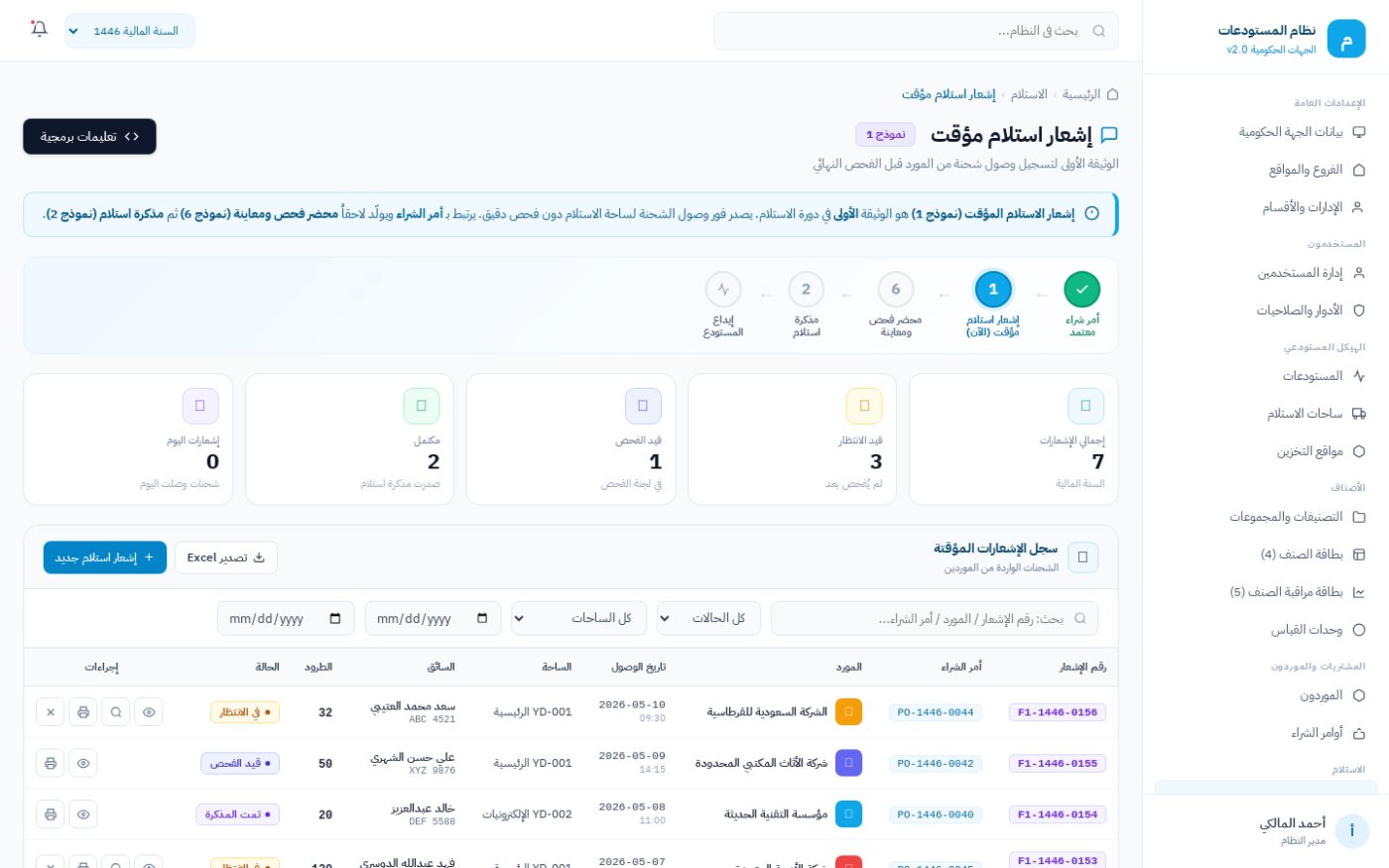Click the قيد الانتظار card icon
The height and width of the screenshot is (868, 1389).
pos(864,406)
